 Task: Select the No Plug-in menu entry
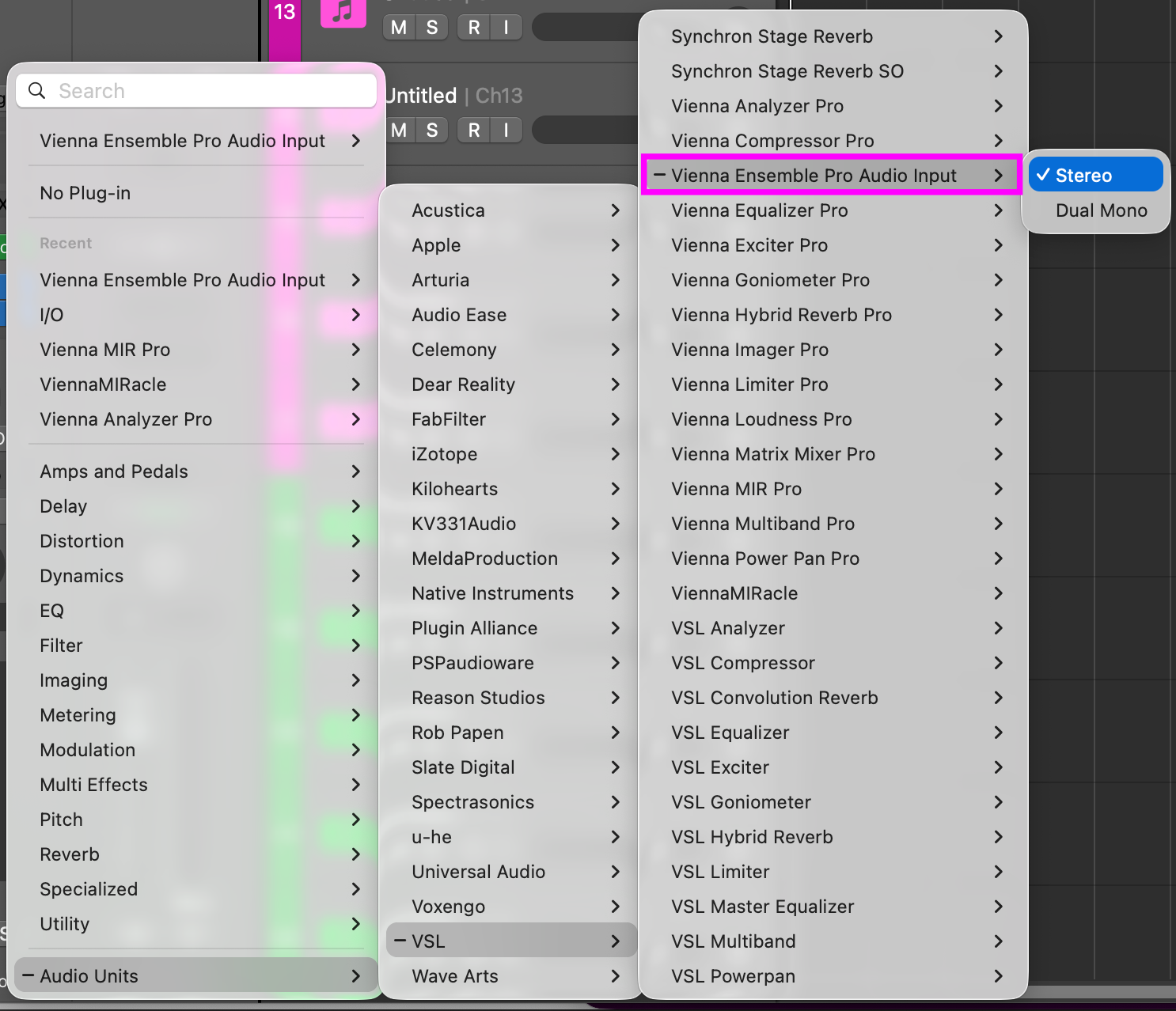pyautogui.click(x=85, y=193)
